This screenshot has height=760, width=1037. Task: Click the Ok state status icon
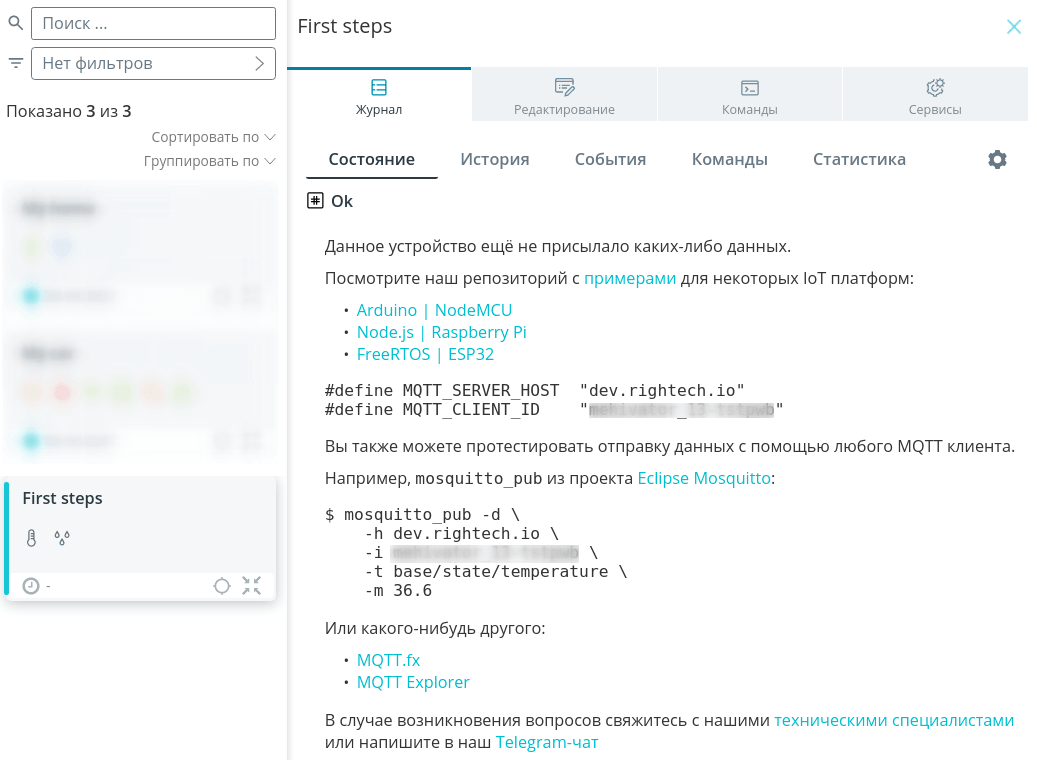point(315,200)
